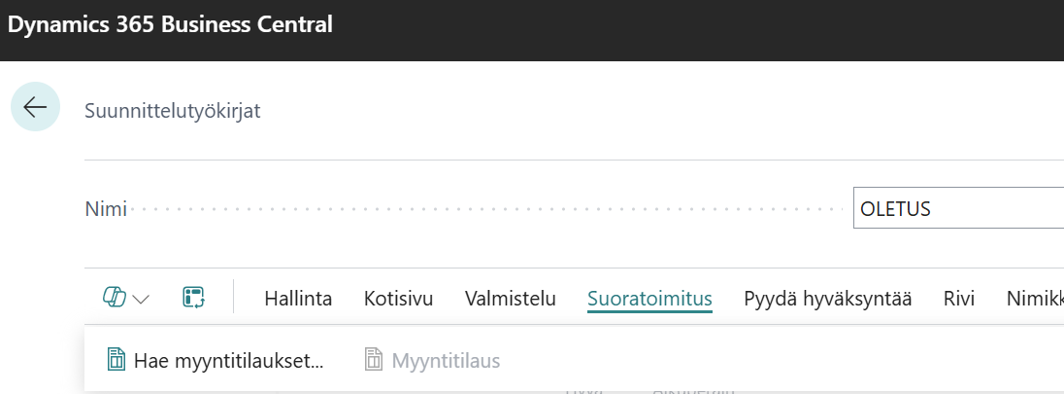Choose the Myyntitilaus action
Screen dimensions: 1064x394
click(x=446, y=361)
